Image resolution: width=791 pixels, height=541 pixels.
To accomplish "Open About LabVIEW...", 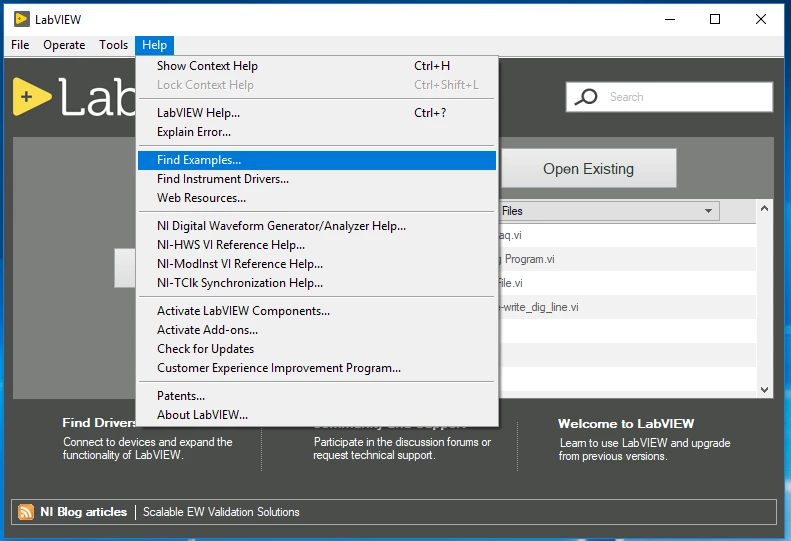I will coord(317,415).
